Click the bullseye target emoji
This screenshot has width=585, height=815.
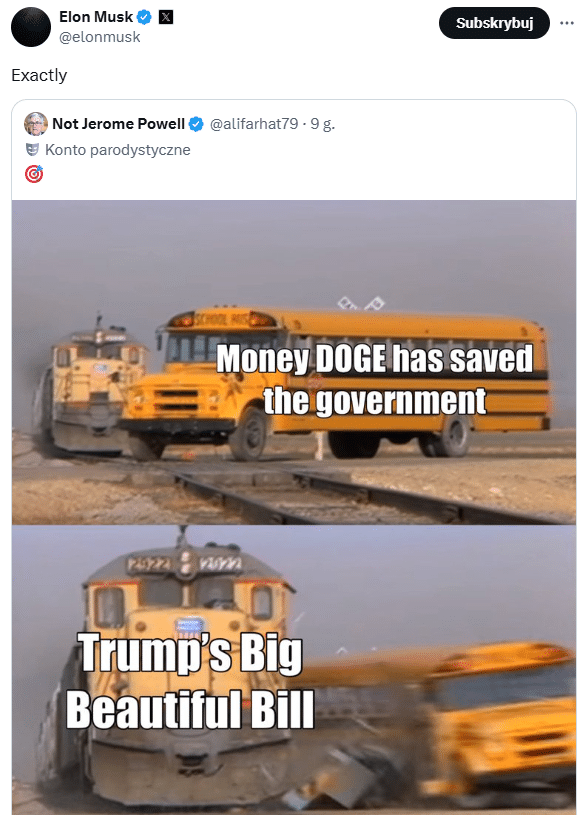(34, 174)
